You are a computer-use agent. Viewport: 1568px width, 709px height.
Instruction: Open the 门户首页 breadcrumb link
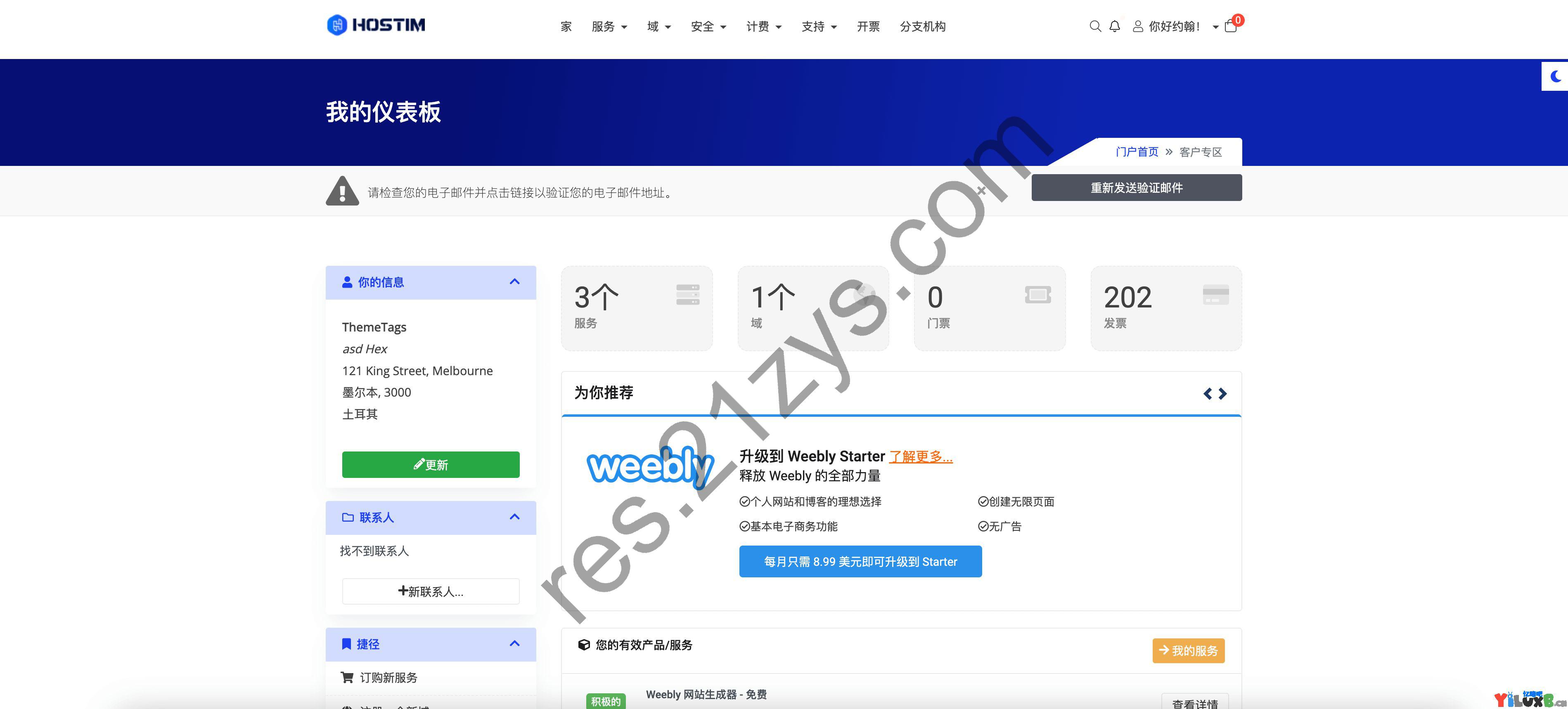coord(1137,151)
